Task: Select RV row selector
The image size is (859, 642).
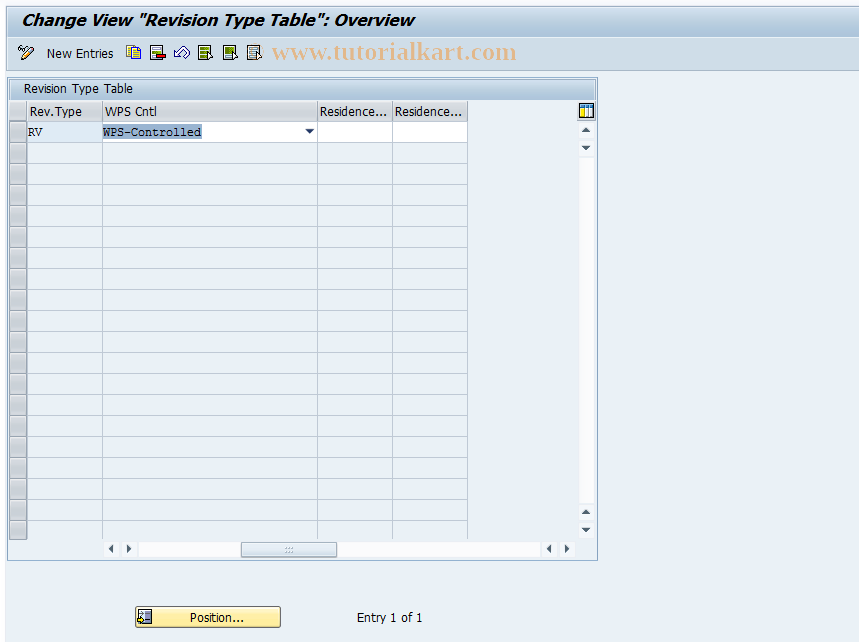Action: [18, 132]
